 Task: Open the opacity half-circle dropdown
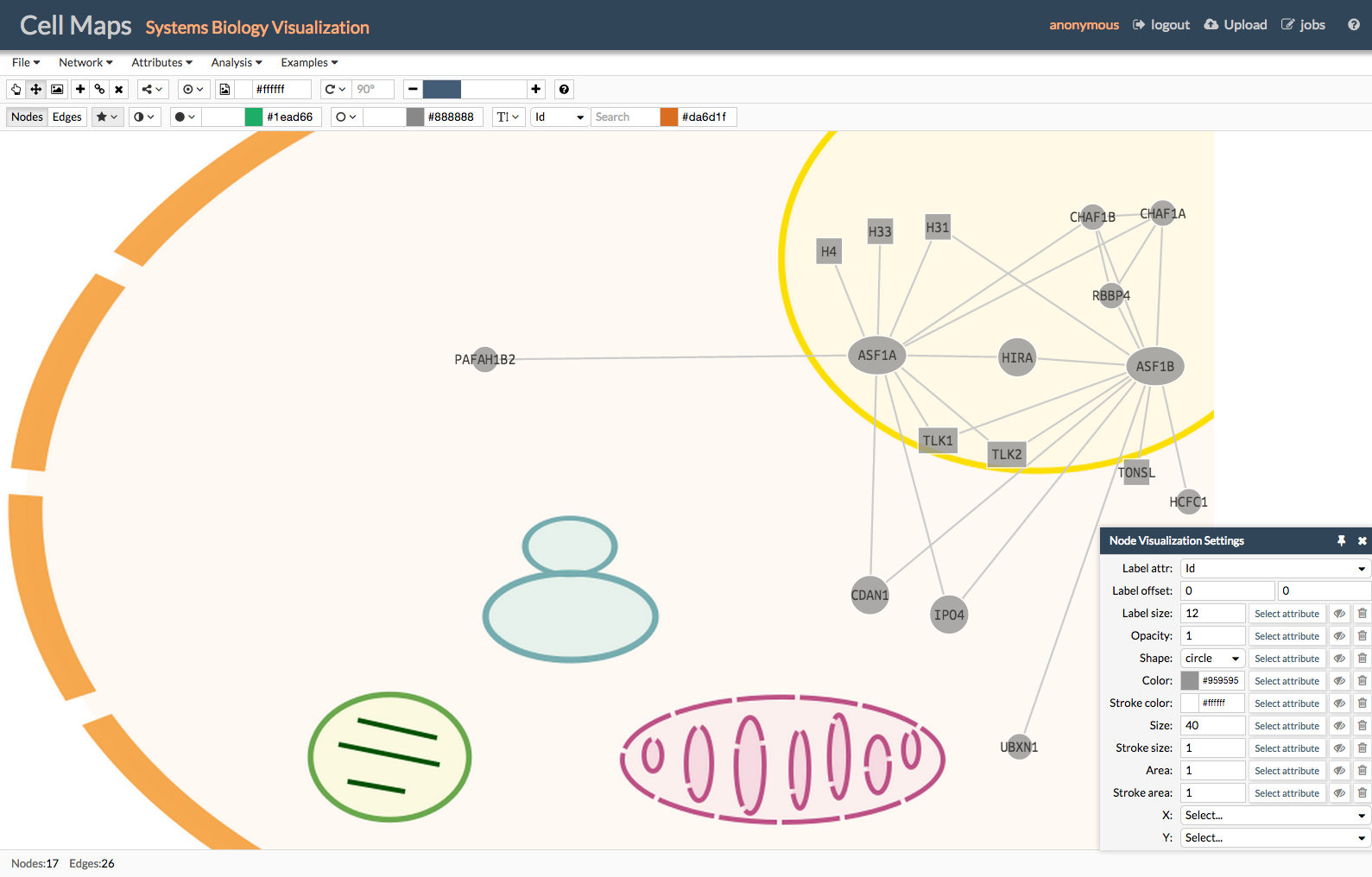pyautogui.click(x=144, y=117)
